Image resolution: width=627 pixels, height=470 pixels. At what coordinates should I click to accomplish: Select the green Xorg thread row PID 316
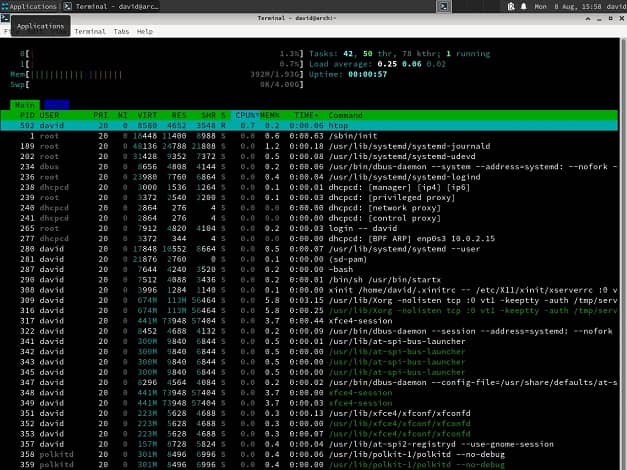[309, 310]
